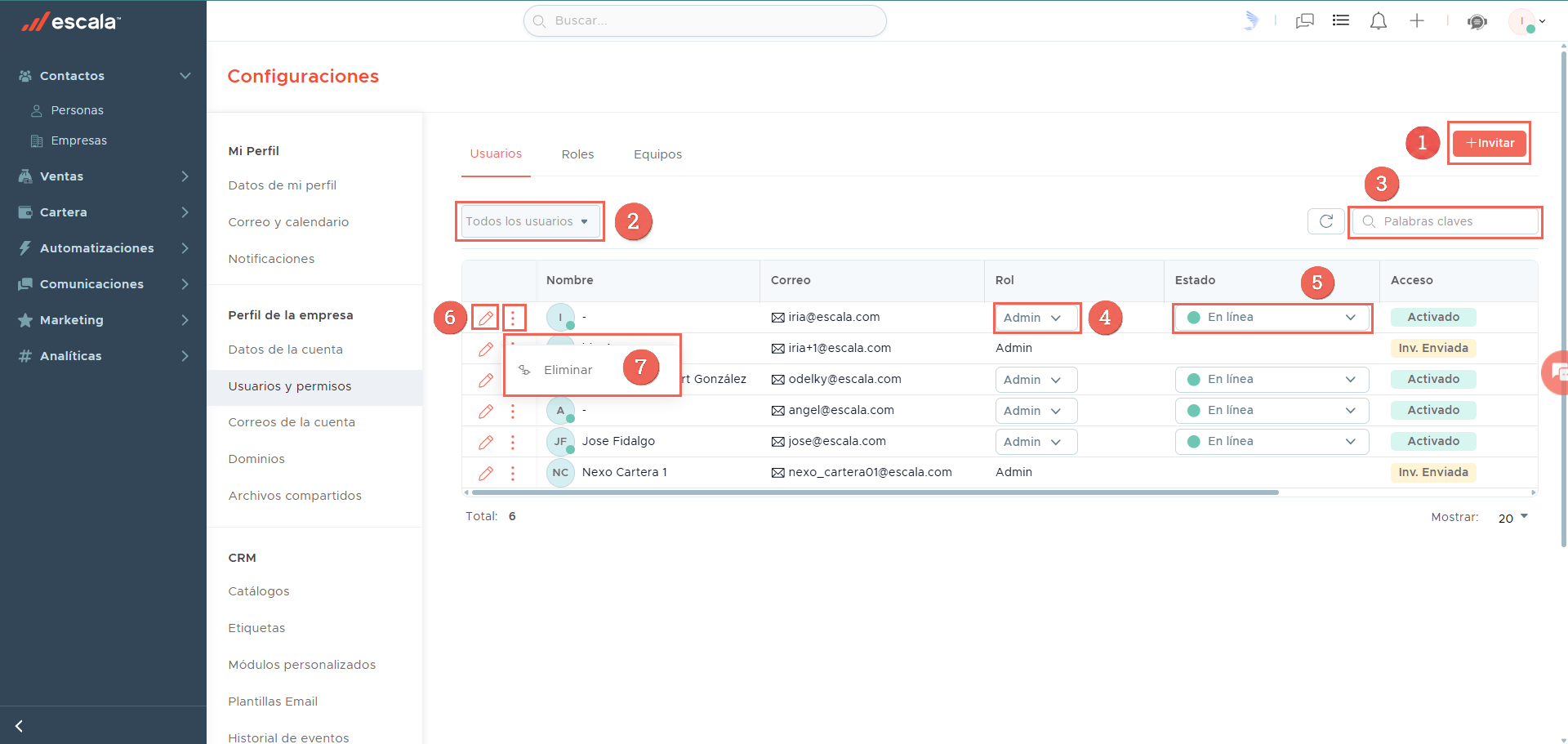Image resolution: width=1568 pixels, height=744 pixels.
Task: Expand the Marketing menu
Action: tap(185, 320)
